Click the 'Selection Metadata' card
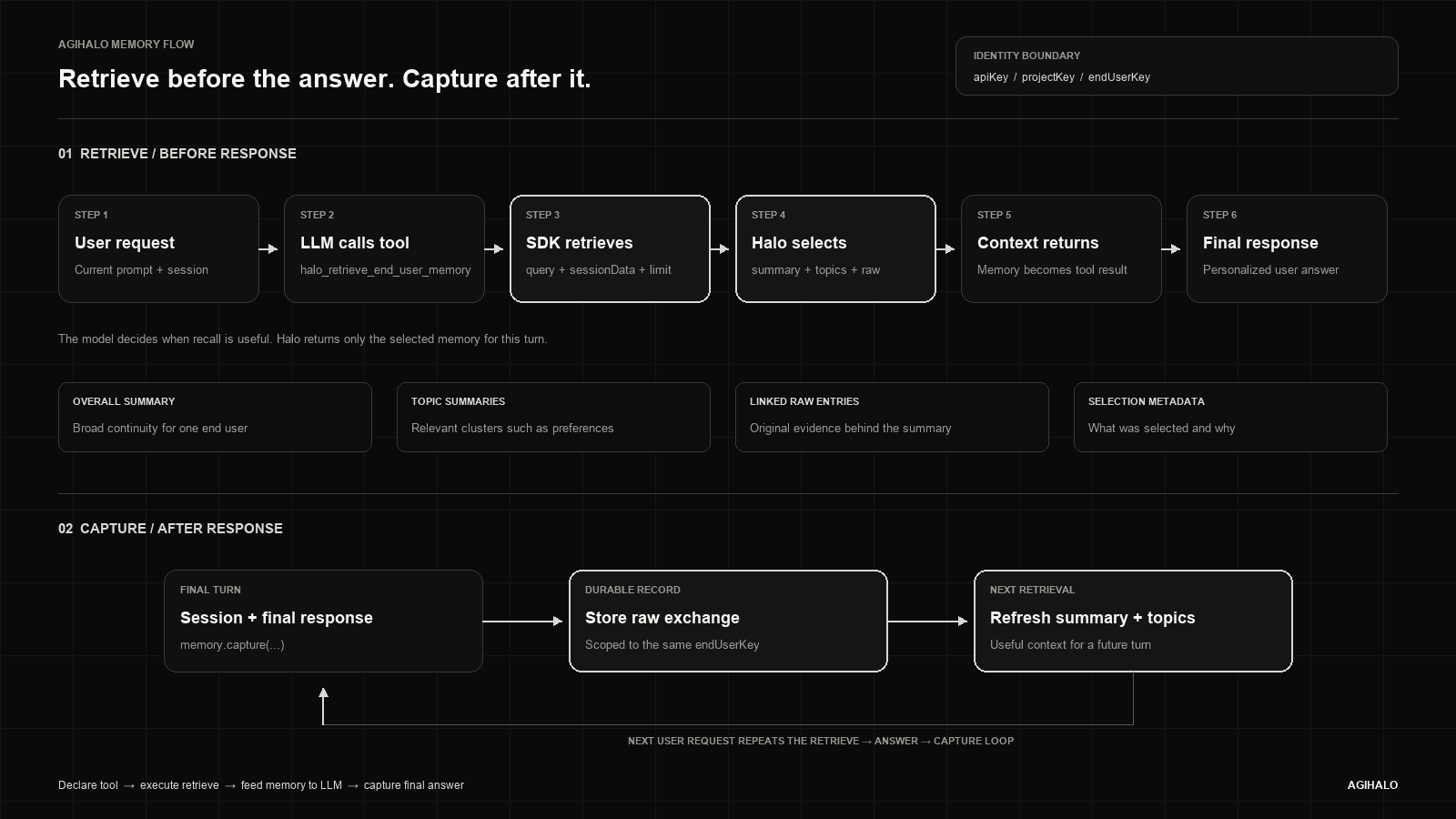Viewport: 1456px width, 819px height. tap(1230, 417)
